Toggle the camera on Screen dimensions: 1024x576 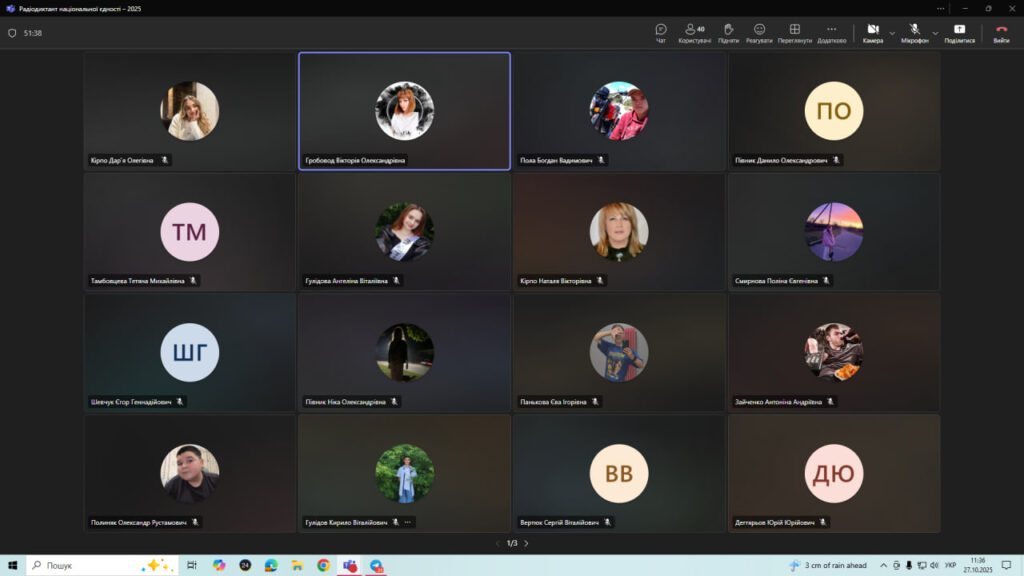[x=872, y=32]
